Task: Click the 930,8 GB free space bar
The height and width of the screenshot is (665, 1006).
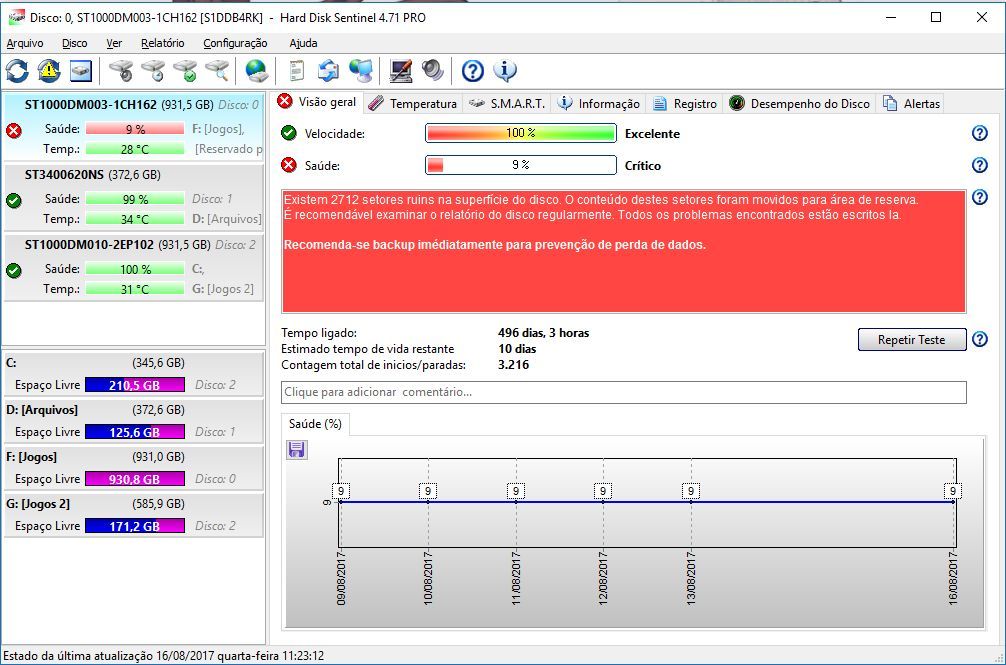Action: [135, 479]
